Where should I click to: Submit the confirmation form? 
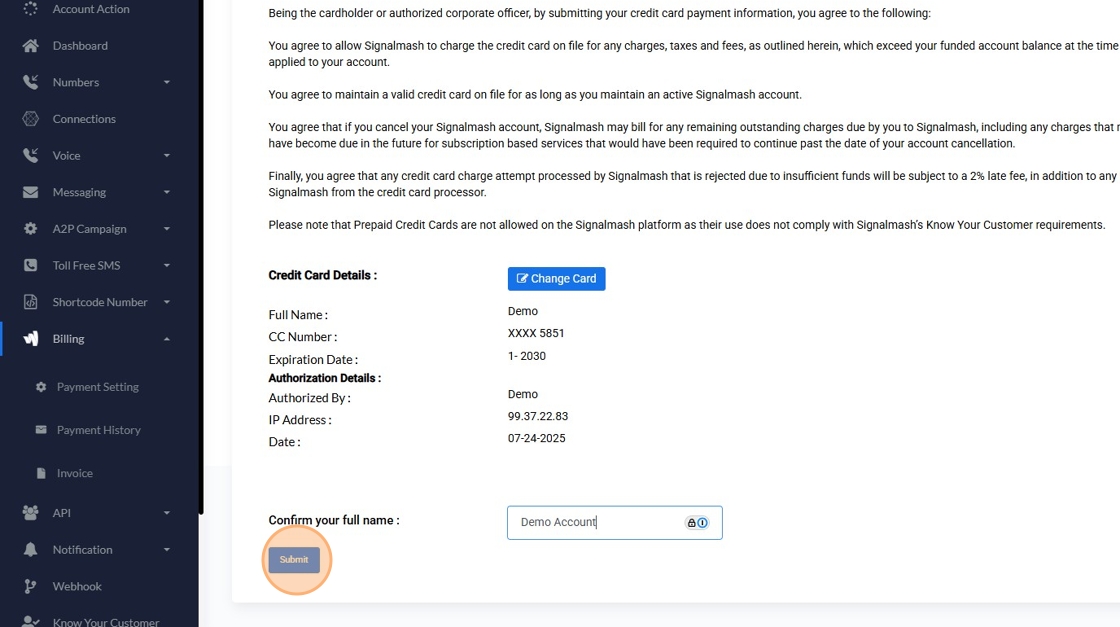tap(294, 560)
